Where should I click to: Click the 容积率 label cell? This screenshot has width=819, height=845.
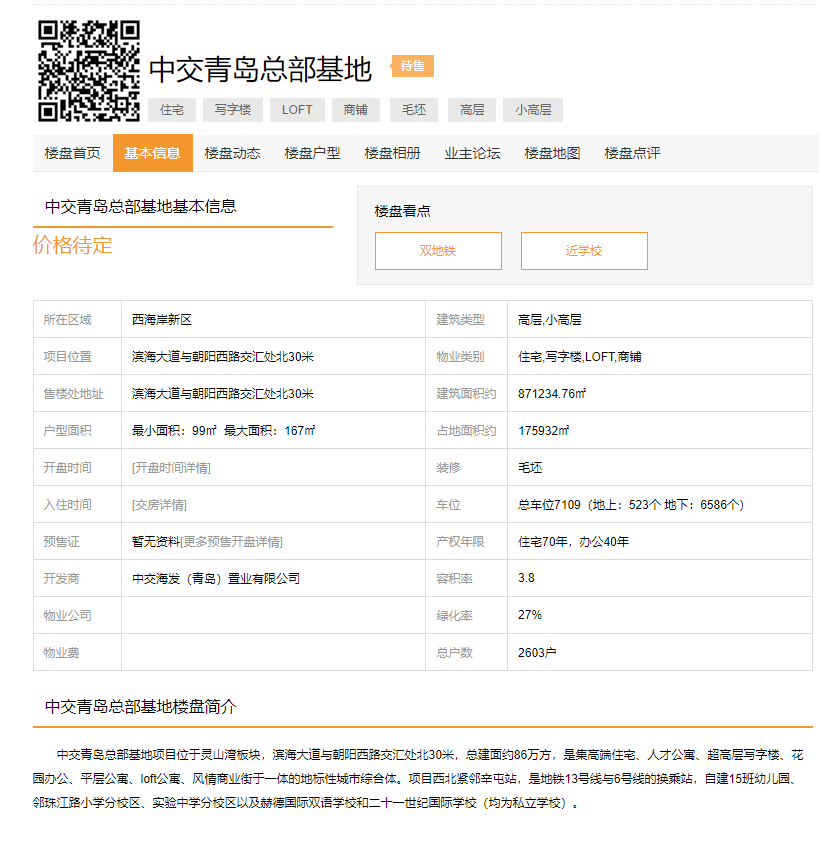[467, 579]
